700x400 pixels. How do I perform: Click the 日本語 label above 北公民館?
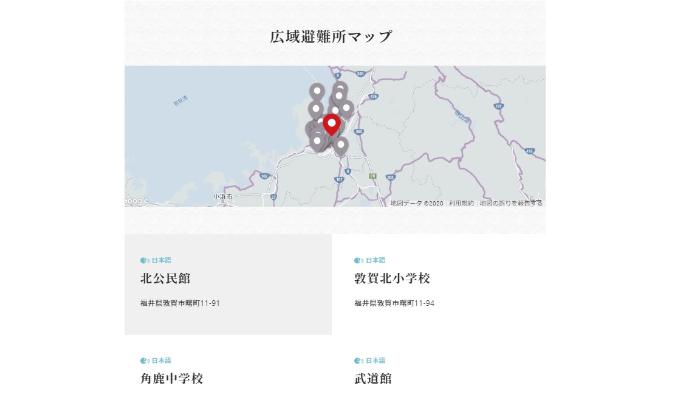click(x=161, y=260)
